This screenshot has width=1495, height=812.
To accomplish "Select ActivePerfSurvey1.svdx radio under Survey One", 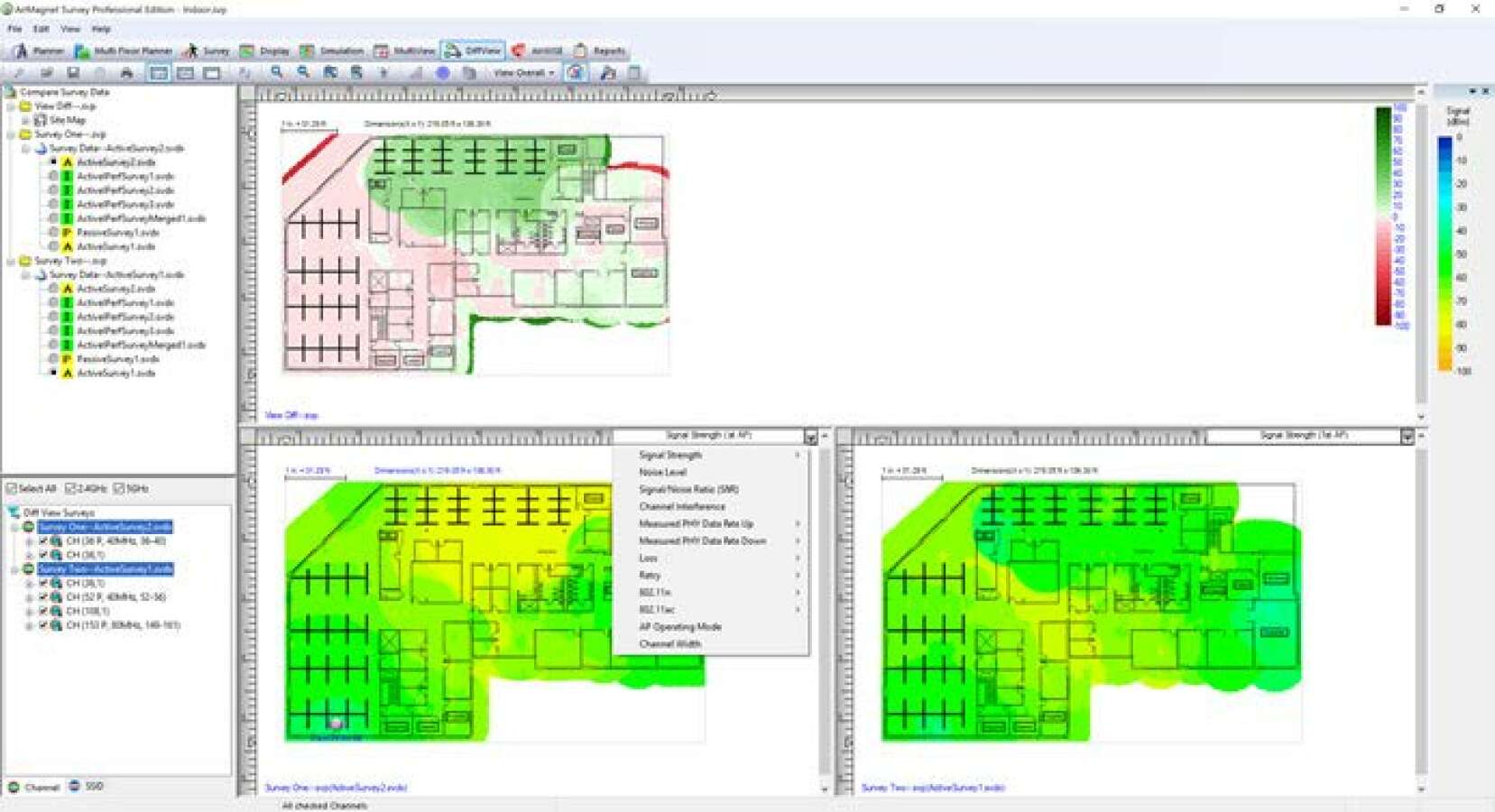I will pos(53,177).
